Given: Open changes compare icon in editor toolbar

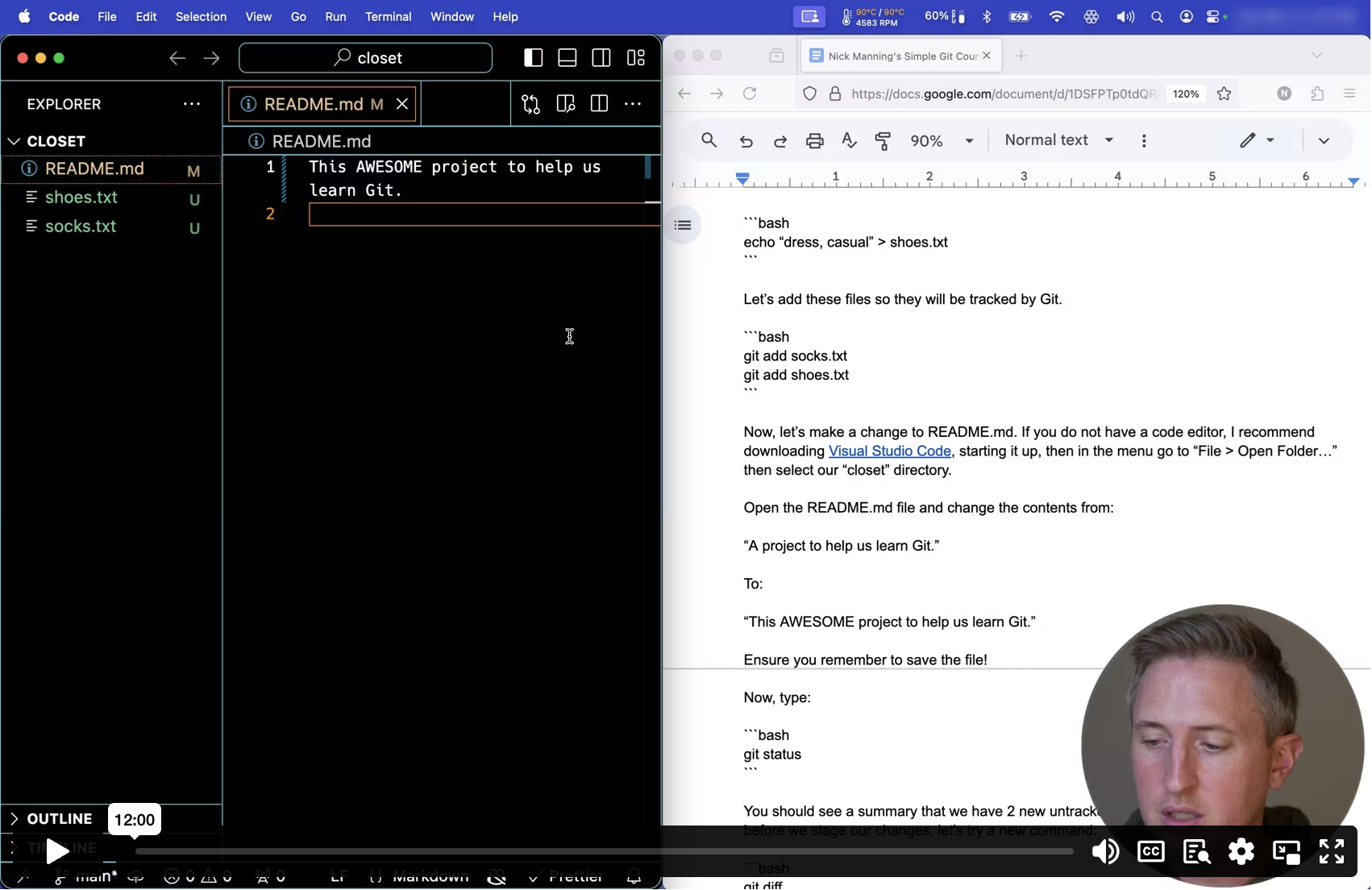Looking at the screenshot, I should click(x=531, y=104).
